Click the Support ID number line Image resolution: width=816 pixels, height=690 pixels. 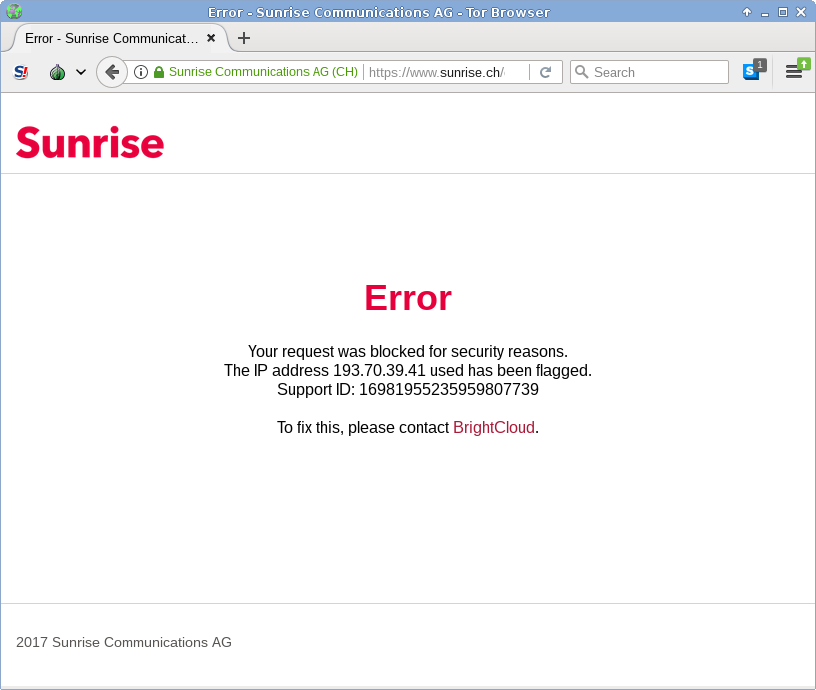point(408,389)
